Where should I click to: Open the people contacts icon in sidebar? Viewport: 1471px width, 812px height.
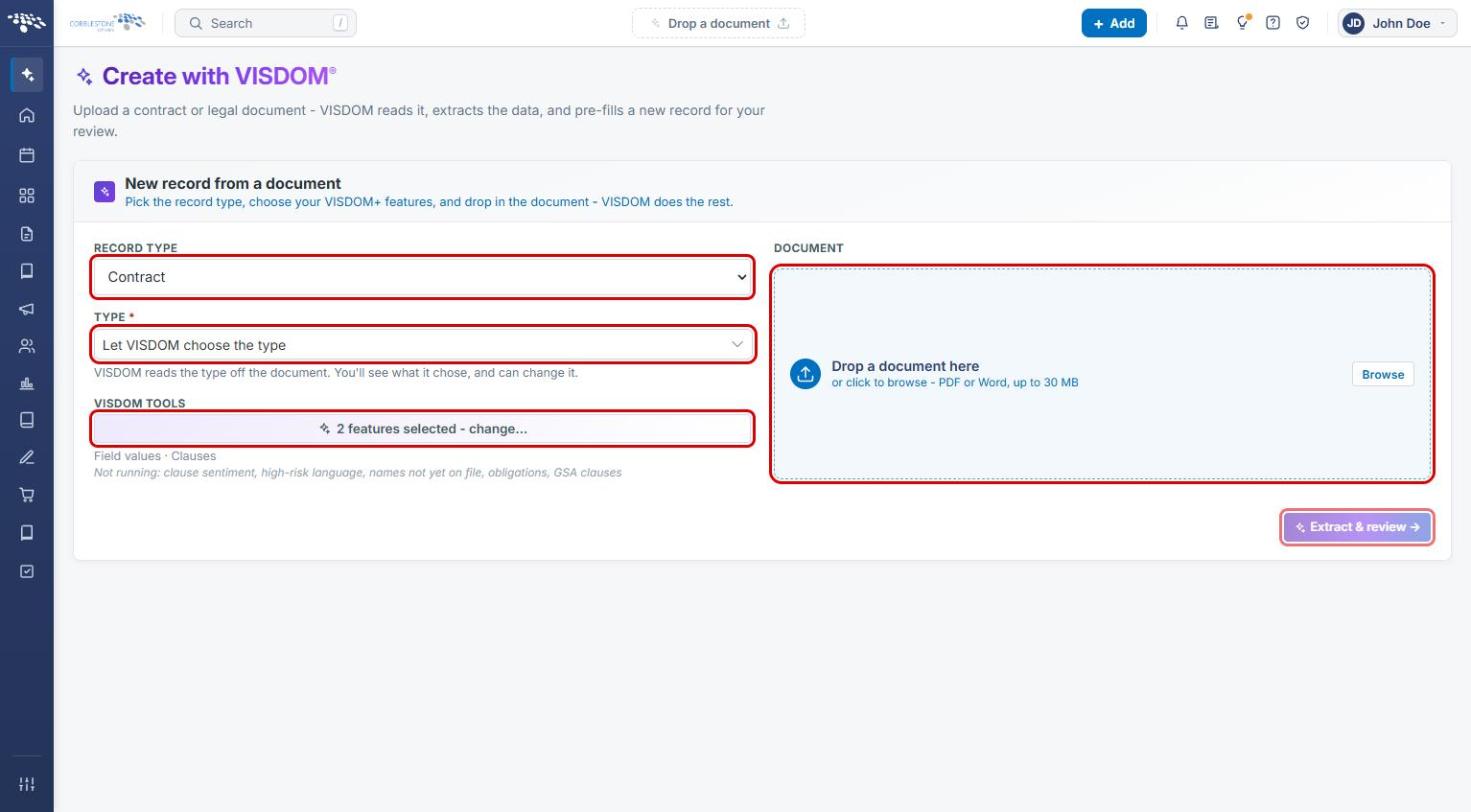tap(27, 346)
